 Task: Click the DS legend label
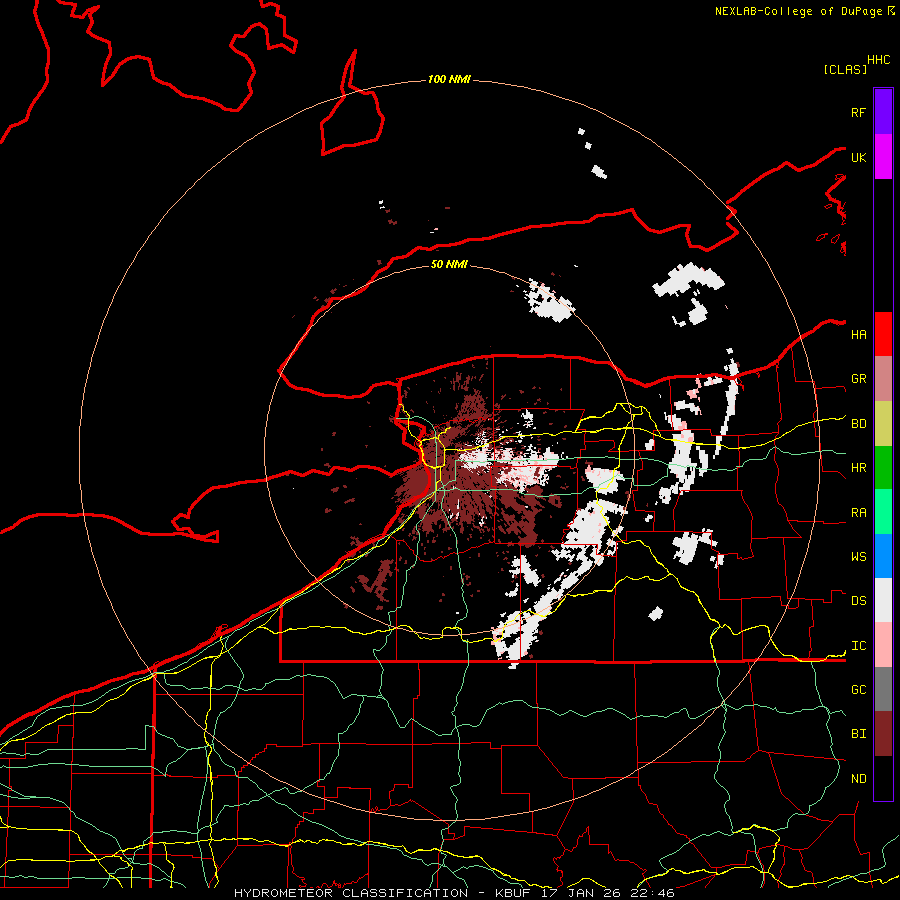click(x=858, y=600)
